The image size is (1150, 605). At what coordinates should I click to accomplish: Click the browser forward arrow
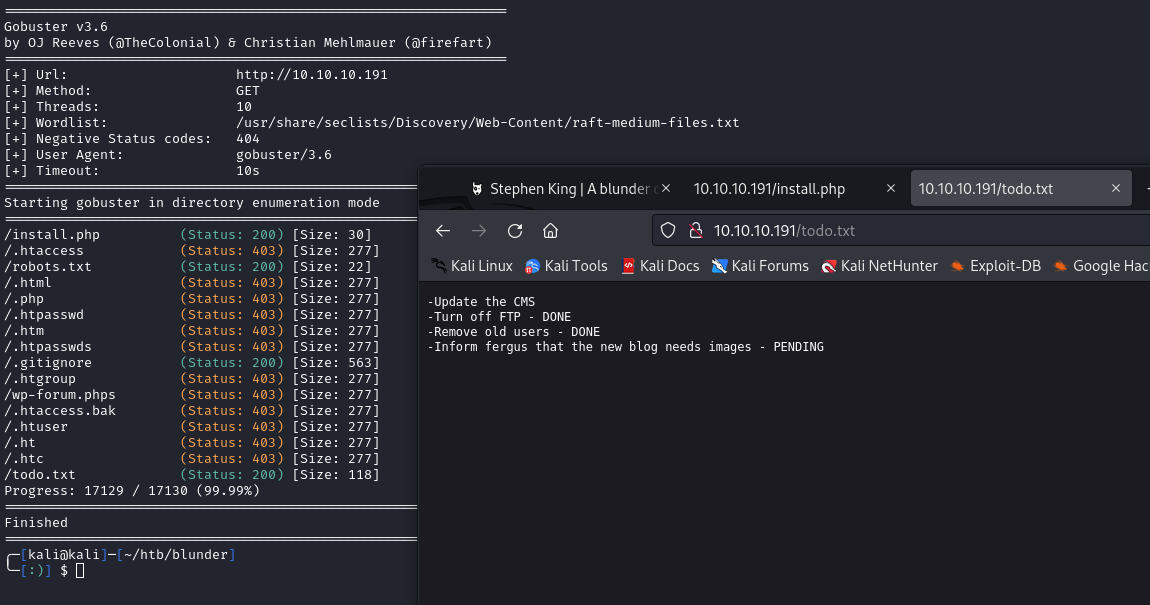pyautogui.click(x=479, y=231)
